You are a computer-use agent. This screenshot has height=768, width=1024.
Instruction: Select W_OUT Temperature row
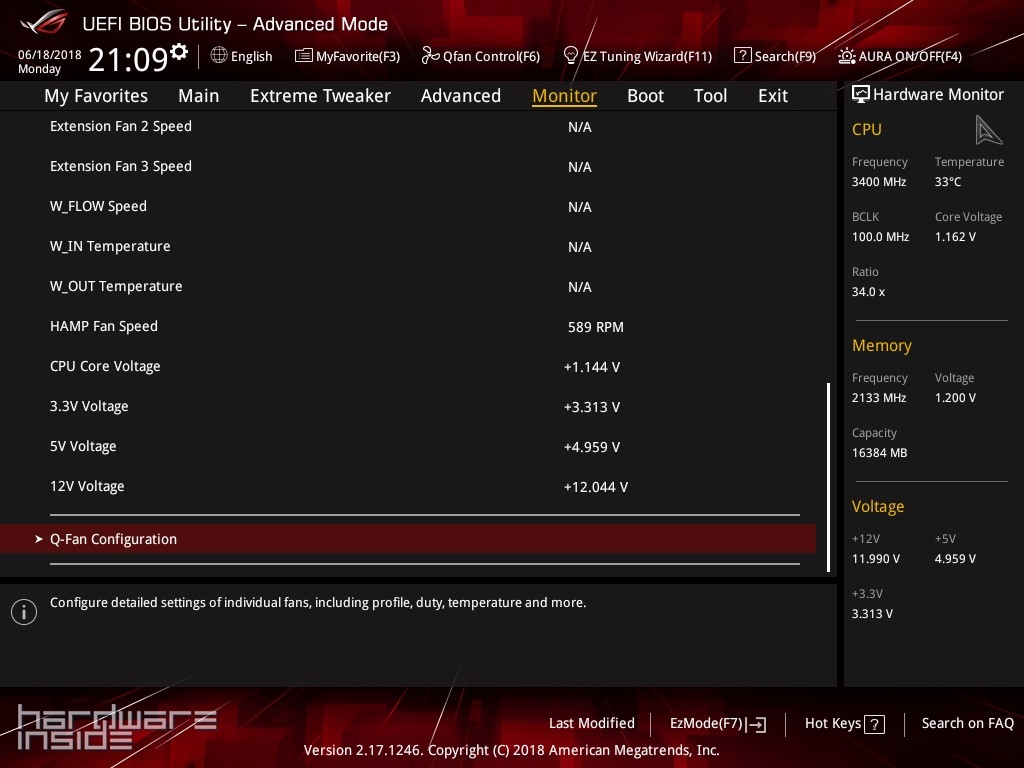pyautogui.click(x=408, y=286)
